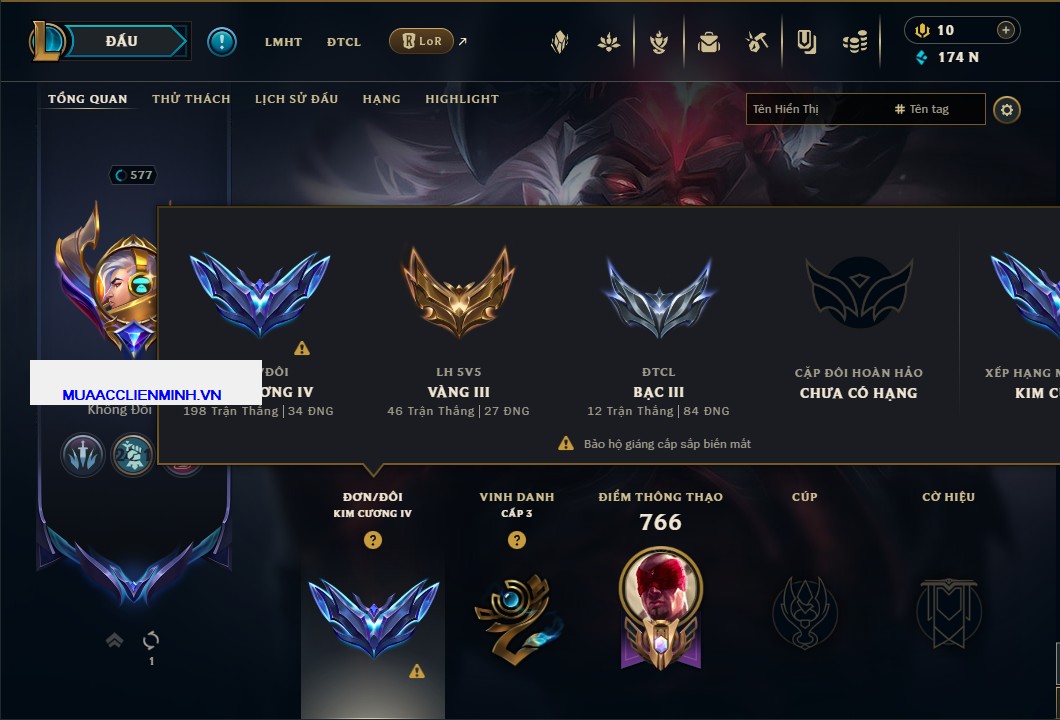Screen dimensions: 1060x720
Task: Open the exclamation alert icon
Action: (x=222, y=42)
